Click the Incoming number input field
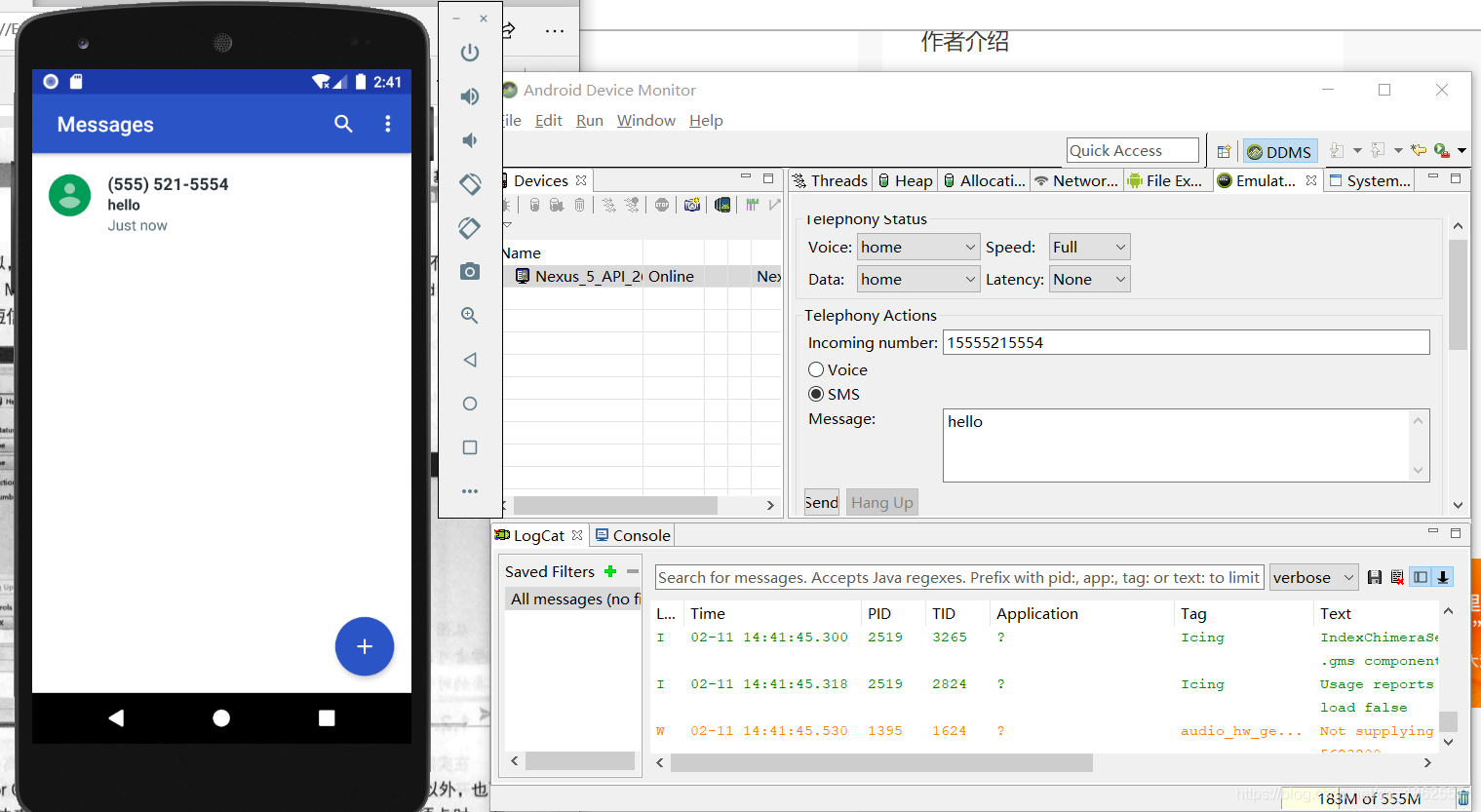Screen dimensions: 1481x812 (1186, 342)
